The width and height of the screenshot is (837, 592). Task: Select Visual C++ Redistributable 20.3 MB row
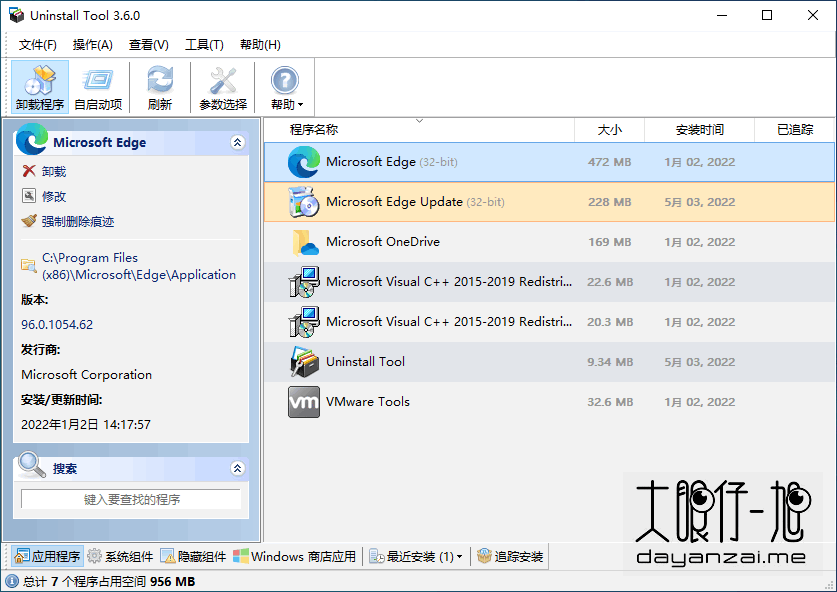pos(549,322)
